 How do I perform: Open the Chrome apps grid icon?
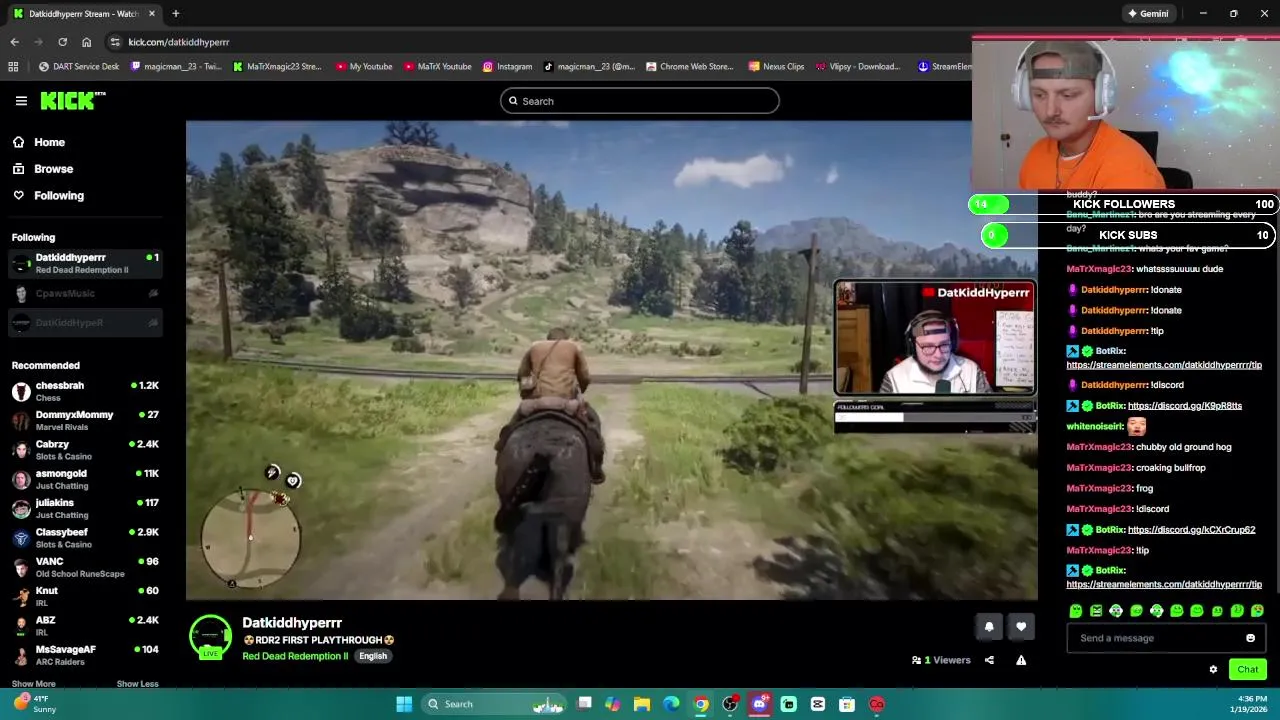pyautogui.click(x=13, y=67)
